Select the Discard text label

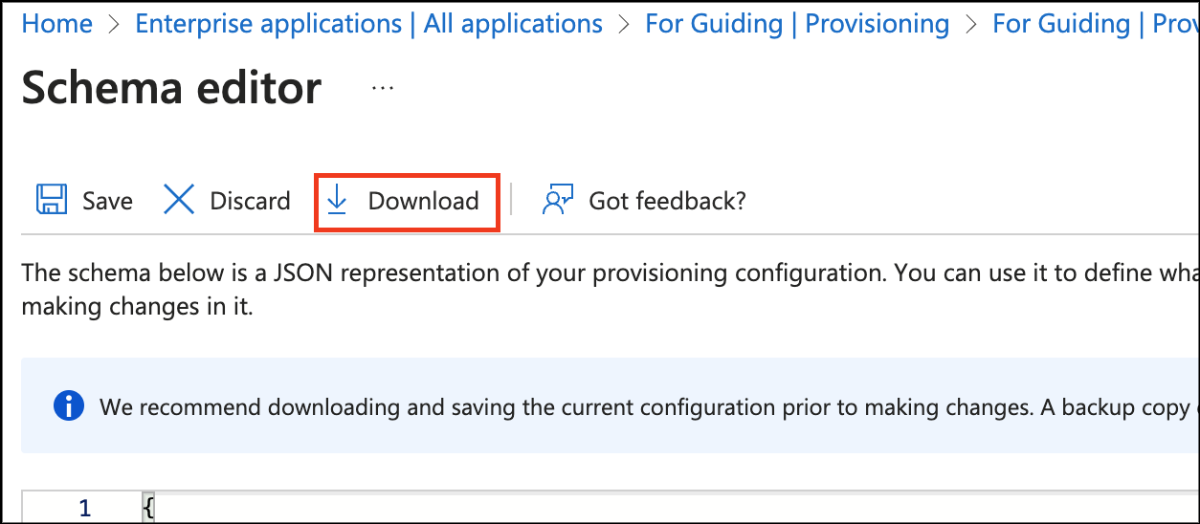tap(250, 201)
